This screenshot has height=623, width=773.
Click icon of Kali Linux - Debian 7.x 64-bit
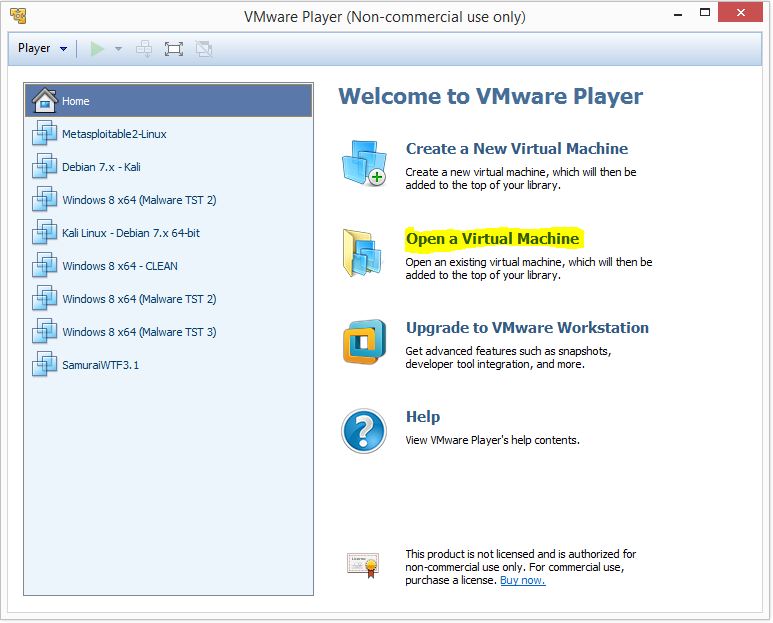click(x=44, y=232)
